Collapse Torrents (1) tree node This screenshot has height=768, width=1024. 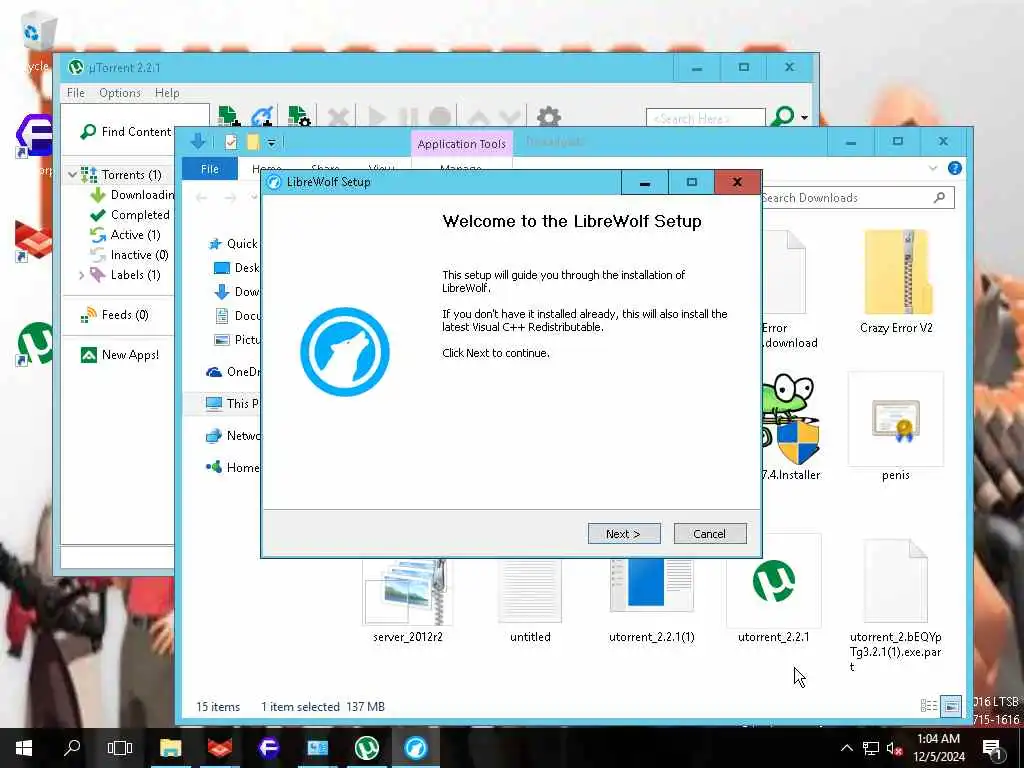point(72,175)
